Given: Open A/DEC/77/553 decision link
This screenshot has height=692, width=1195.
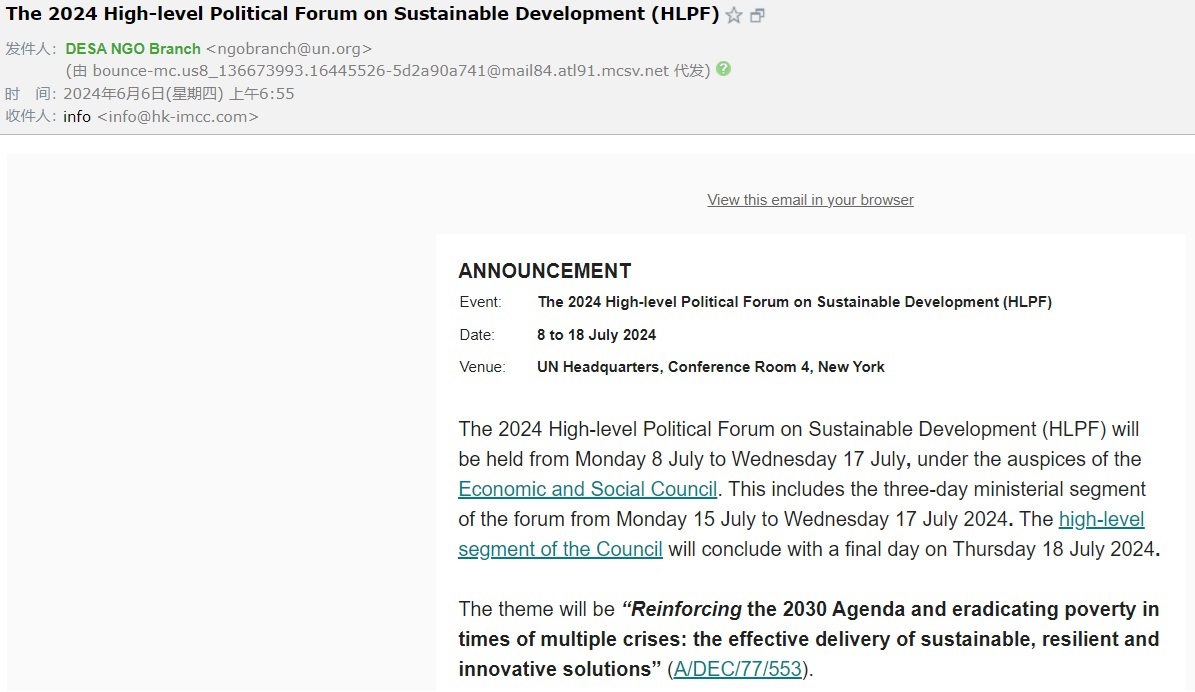Looking at the screenshot, I should click(738, 669).
